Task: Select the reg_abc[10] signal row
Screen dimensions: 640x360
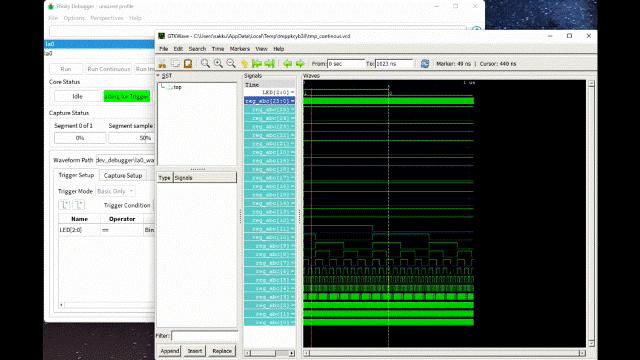Action: tap(269, 237)
